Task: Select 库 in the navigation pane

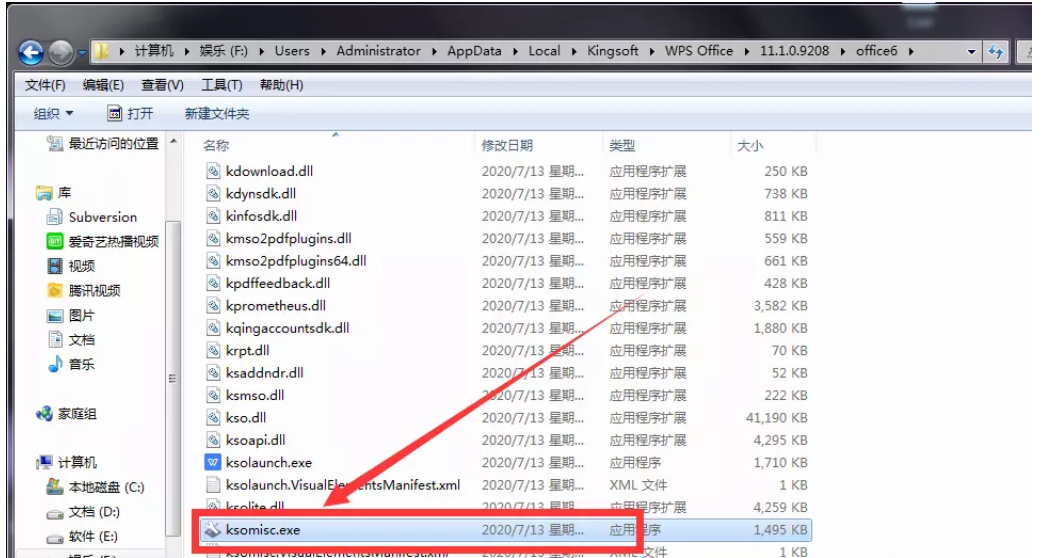Action: (54, 193)
